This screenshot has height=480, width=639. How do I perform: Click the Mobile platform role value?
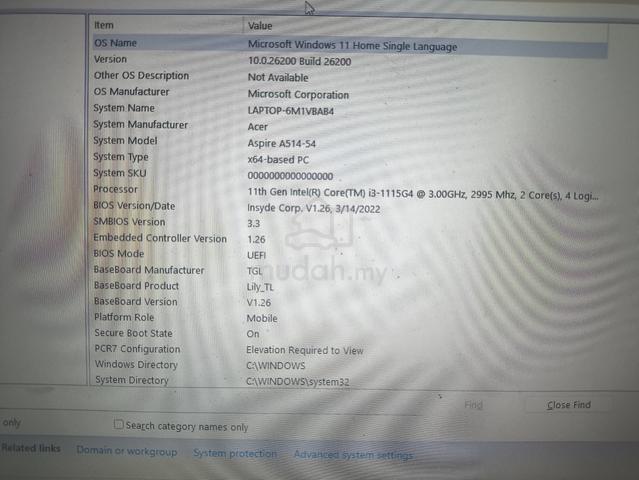click(x=262, y=318)
